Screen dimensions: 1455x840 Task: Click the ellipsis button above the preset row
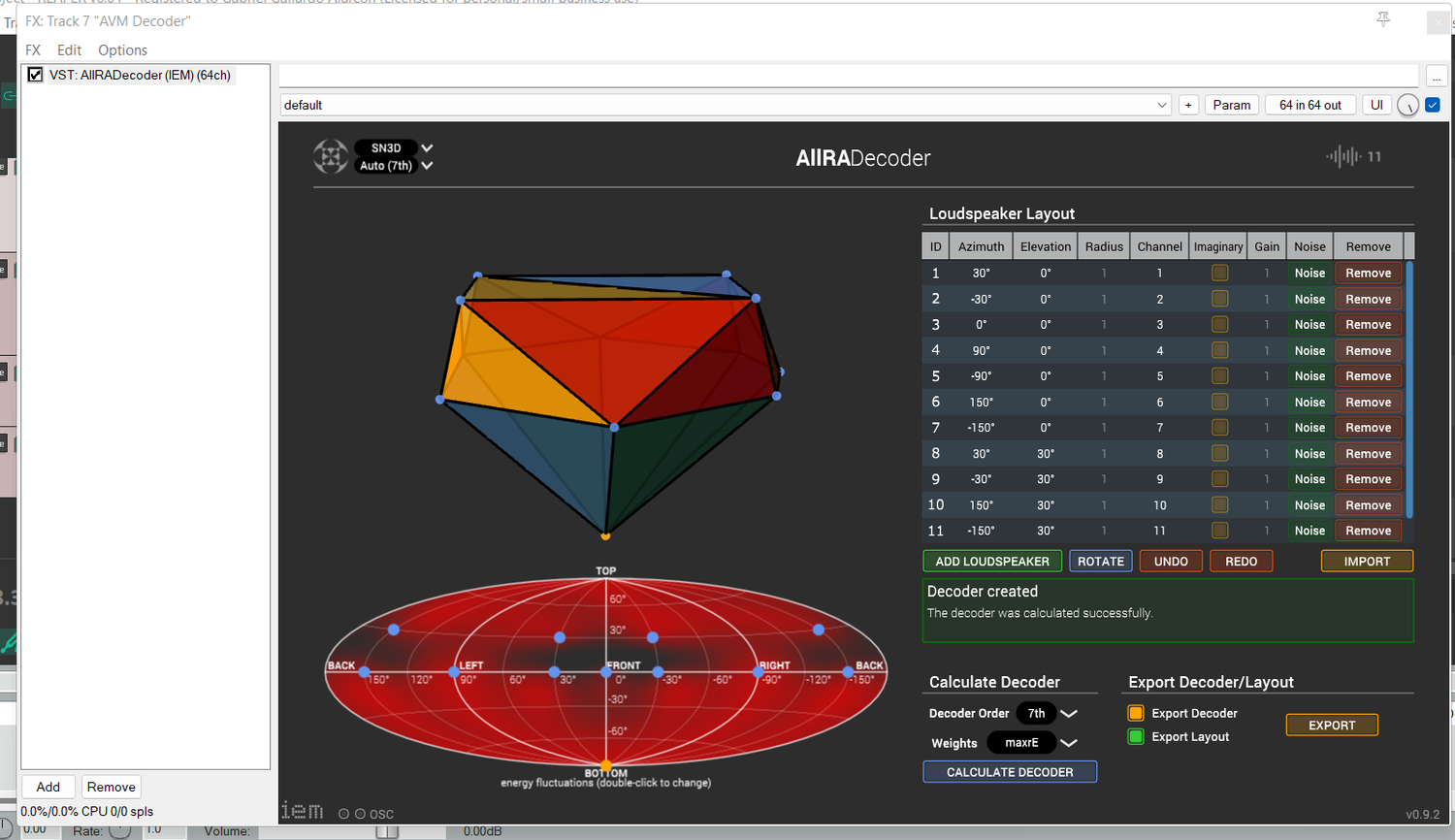pos(1437,77)
